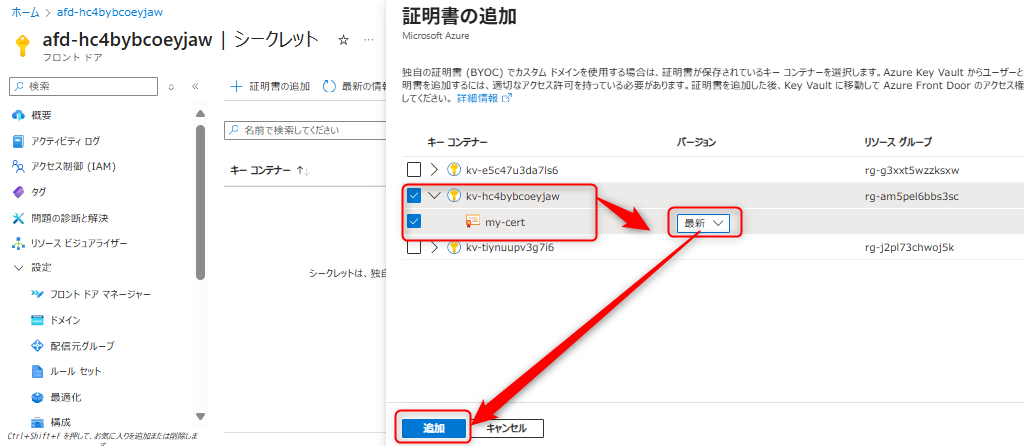Viewport: 1024px width, 446px height.
Task: Expand the kv-e5c47u3da7ls6 key vault
Action: click(434, 170)
